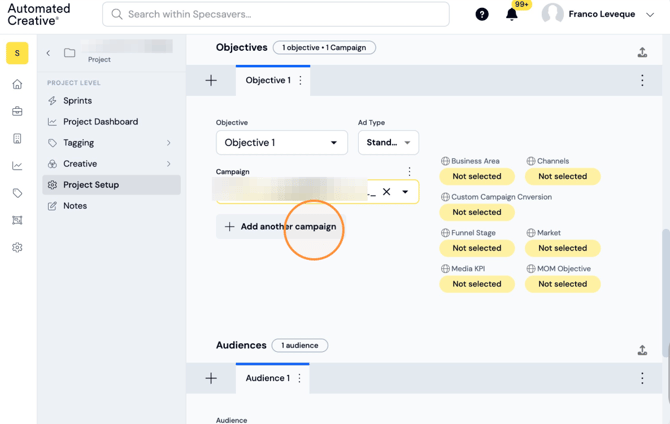Screen dimensions: 670x424
Task: Open the help question mark icon
Action: [482, 14]
